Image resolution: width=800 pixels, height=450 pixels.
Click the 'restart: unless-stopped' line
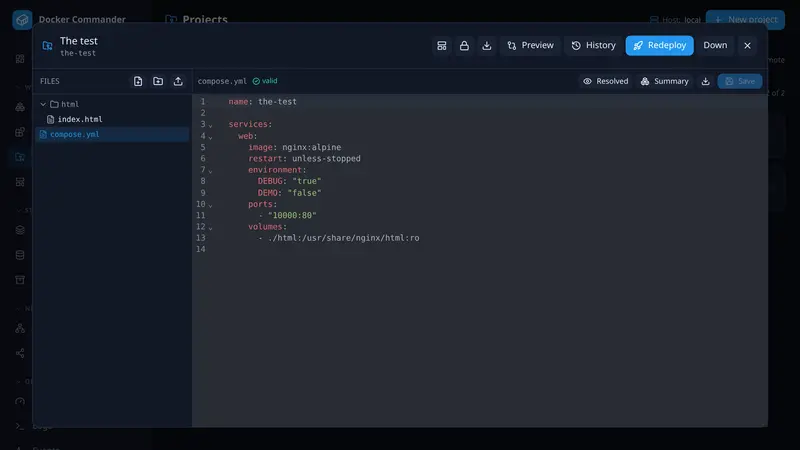coord(304,159)
